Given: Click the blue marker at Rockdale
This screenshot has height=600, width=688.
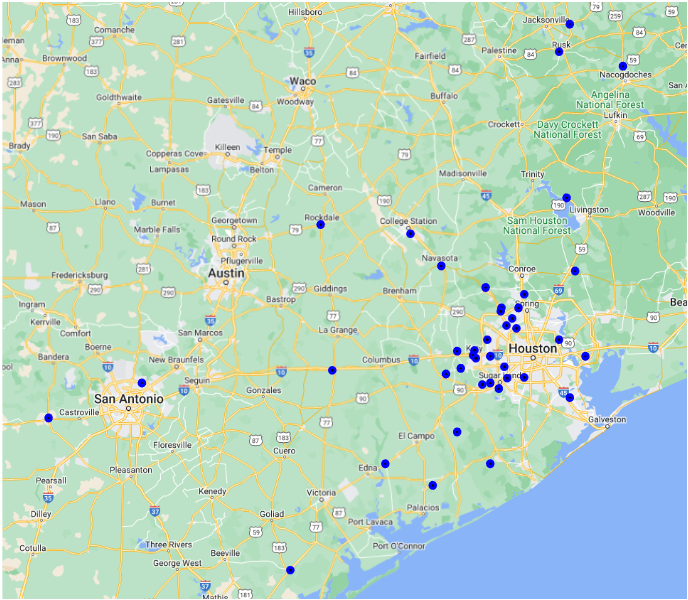Looking at the screenshot, I should (321, 225).
